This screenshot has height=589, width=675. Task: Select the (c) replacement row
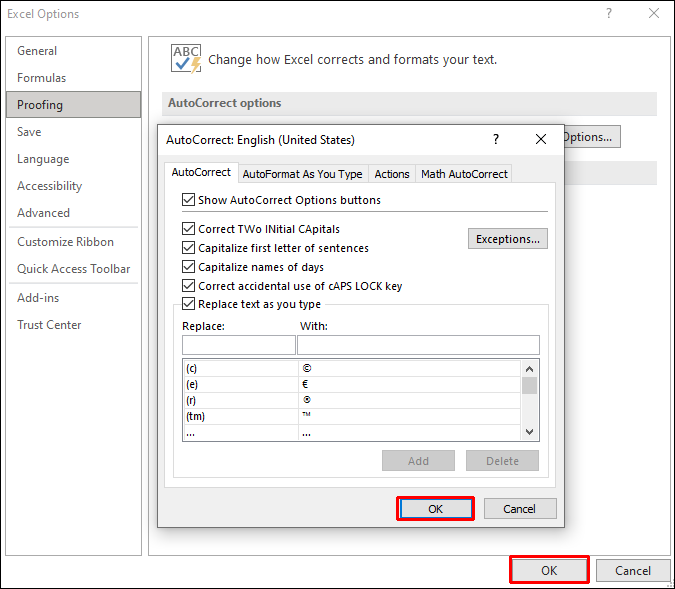pos(352,369)
